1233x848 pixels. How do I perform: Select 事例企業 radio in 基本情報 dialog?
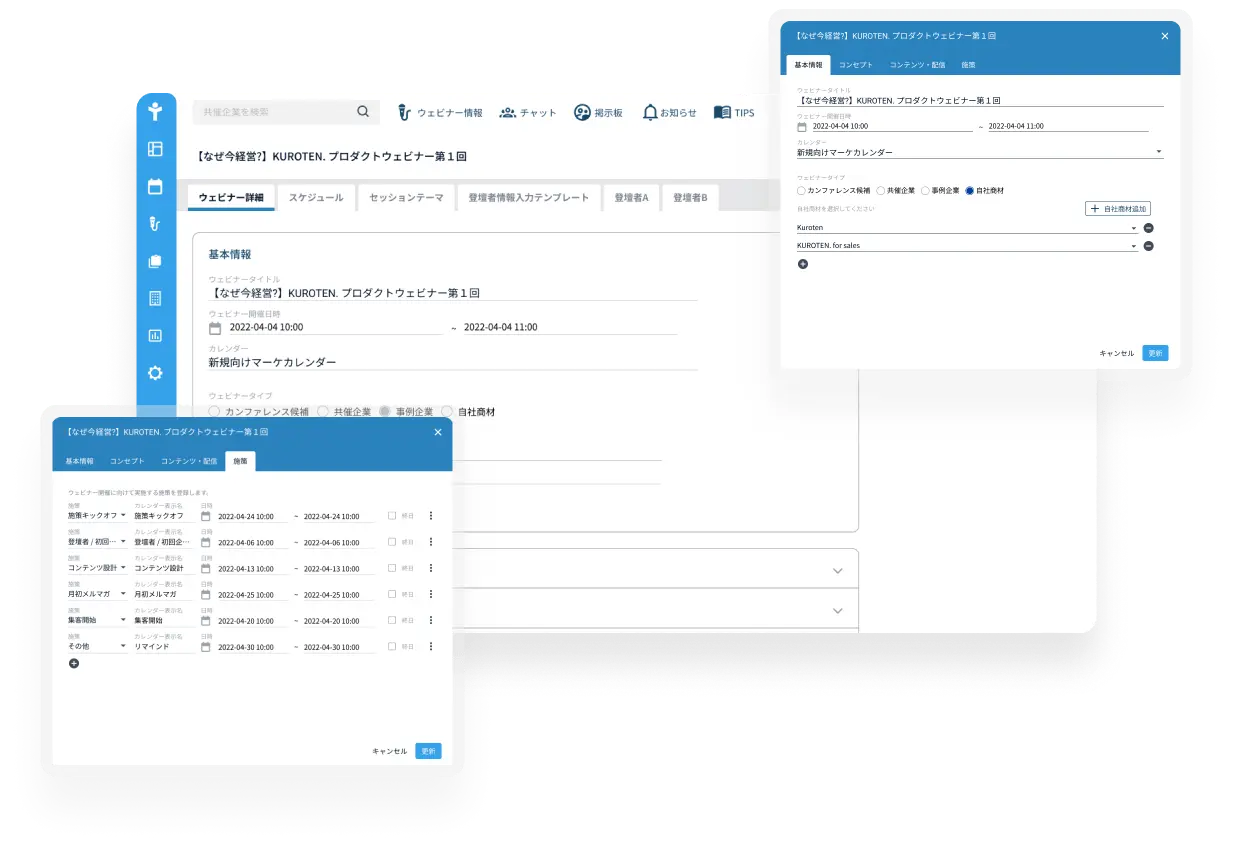point(925,190)
